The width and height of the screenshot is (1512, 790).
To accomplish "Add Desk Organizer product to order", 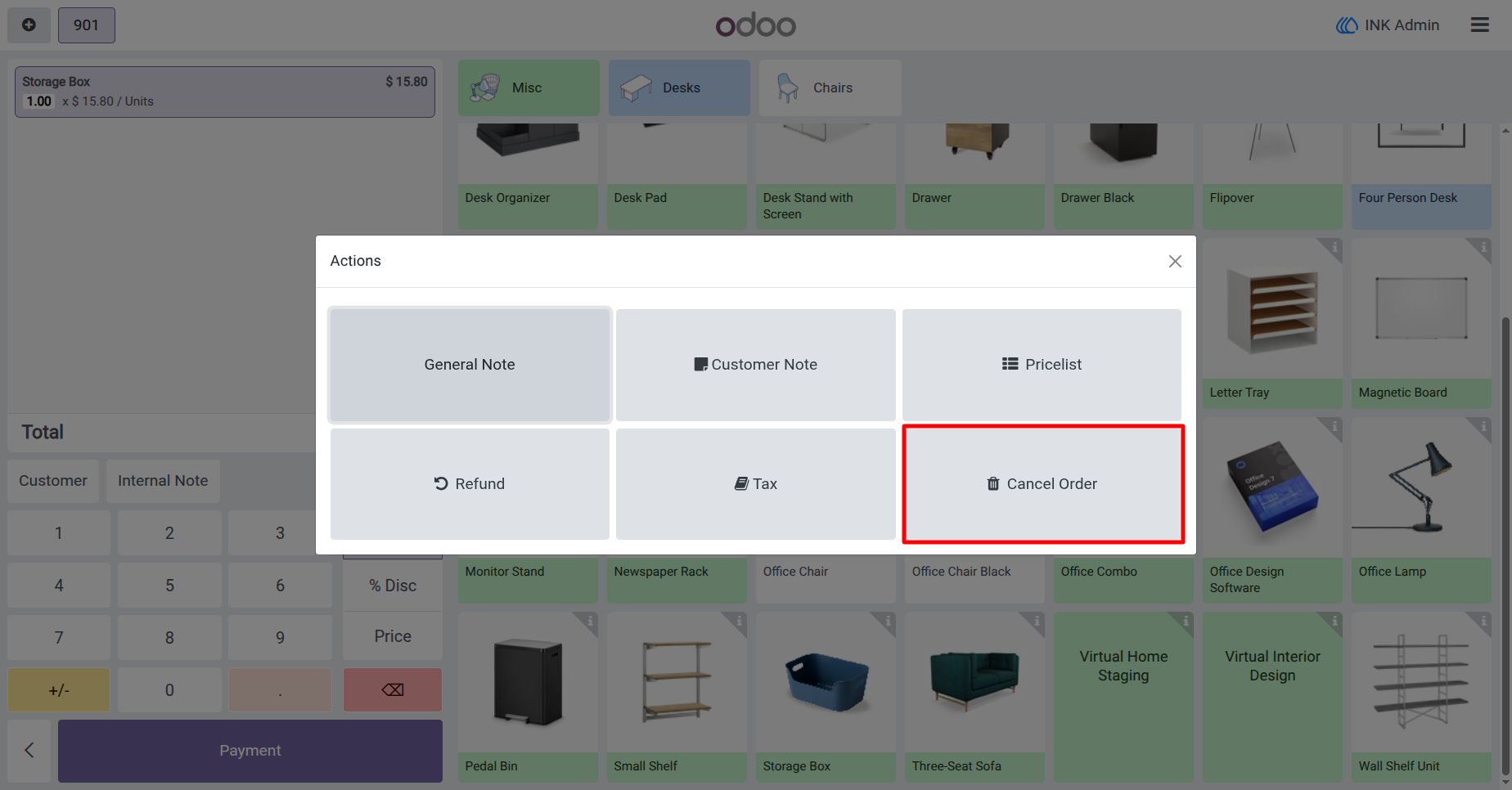I will tap(528, 176).
